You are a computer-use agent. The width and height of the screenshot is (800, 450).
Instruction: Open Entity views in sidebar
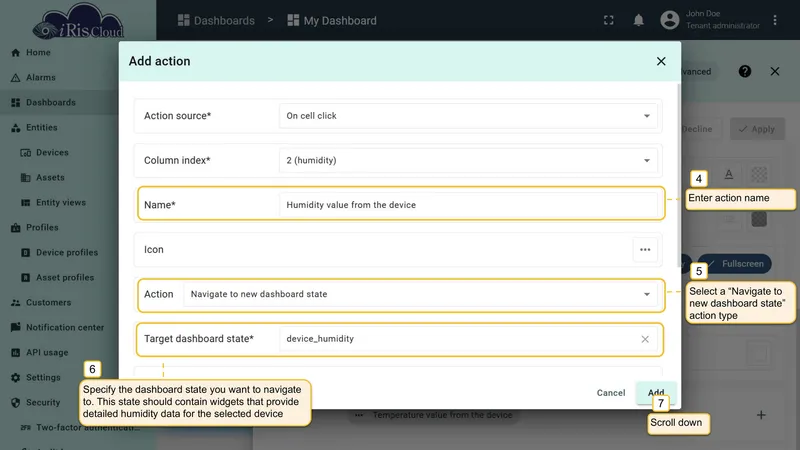[61, 203]
